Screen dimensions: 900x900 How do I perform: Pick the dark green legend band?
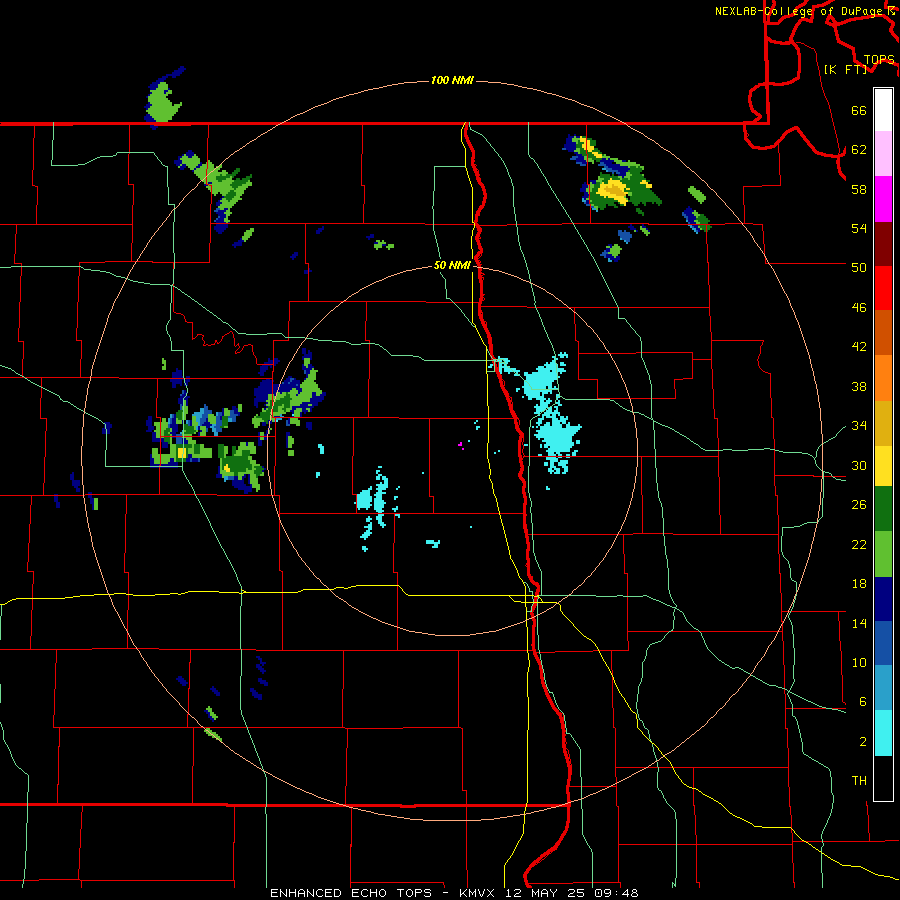[883, 508]
